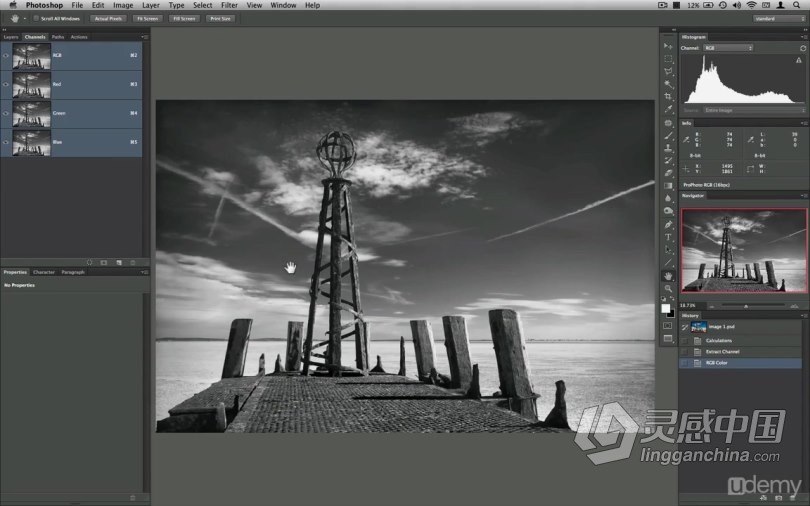
Task: Enable the Scroll All Windows checkbox
Action: (x=36, y=18)
